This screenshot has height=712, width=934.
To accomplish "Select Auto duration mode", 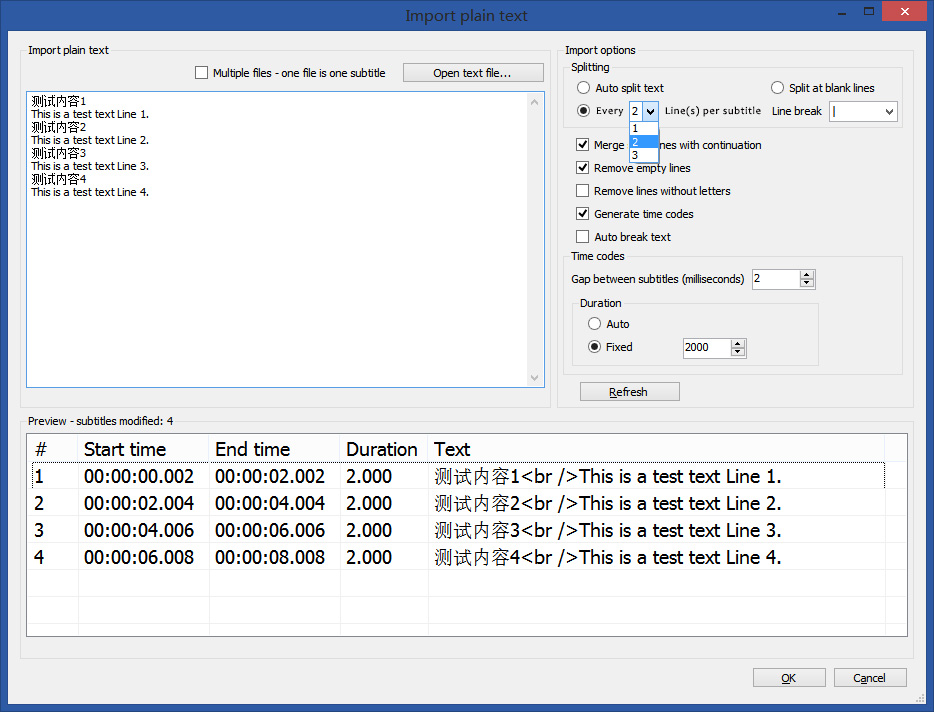I will [595, 323].
